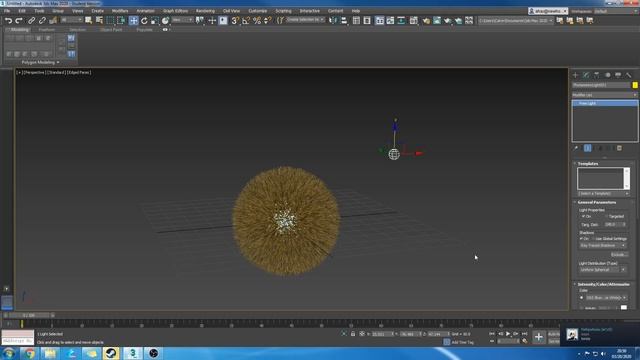Open the Create Selection Set dropdown
This screenshot has width=640, height=360.
305,20
